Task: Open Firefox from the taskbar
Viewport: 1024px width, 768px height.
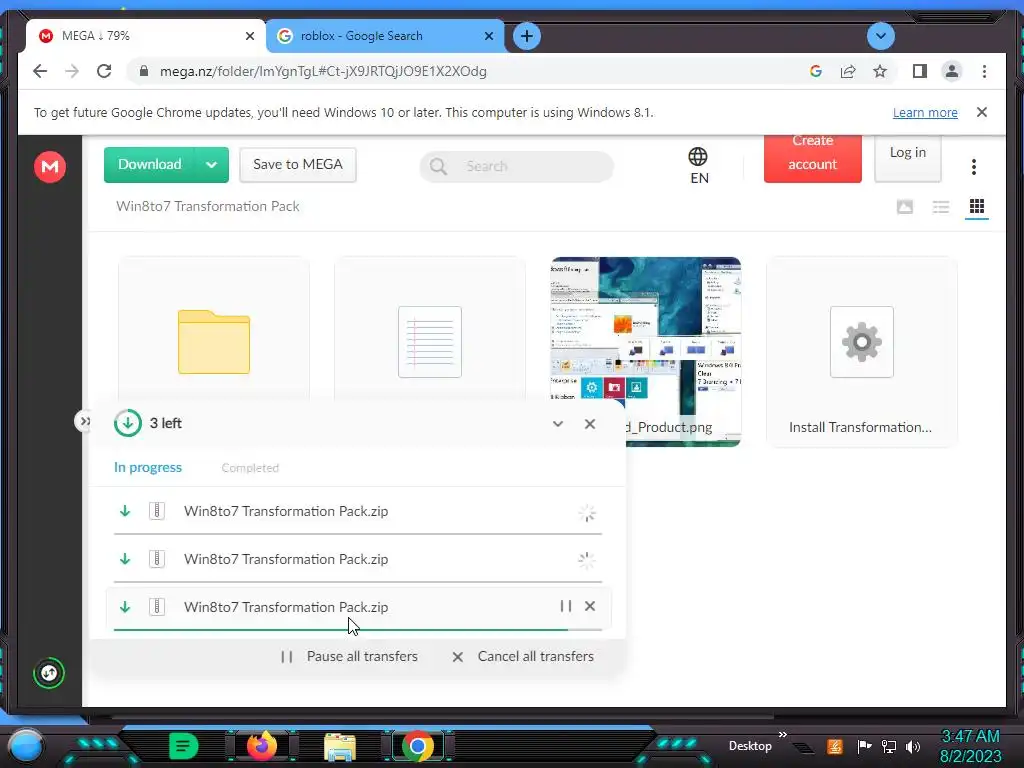Action: pos(262,746)
